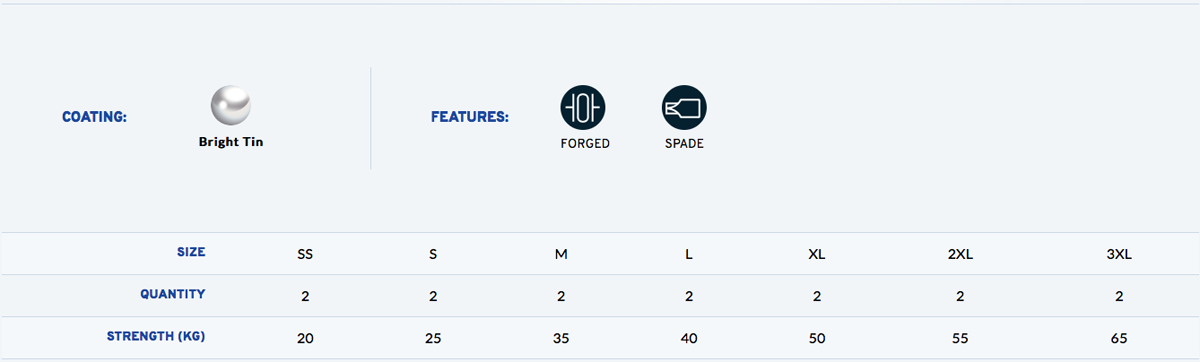Click strength value 65 for 3XL
This screenshot has height=362, width=1200.
[x=1119, y=339]
